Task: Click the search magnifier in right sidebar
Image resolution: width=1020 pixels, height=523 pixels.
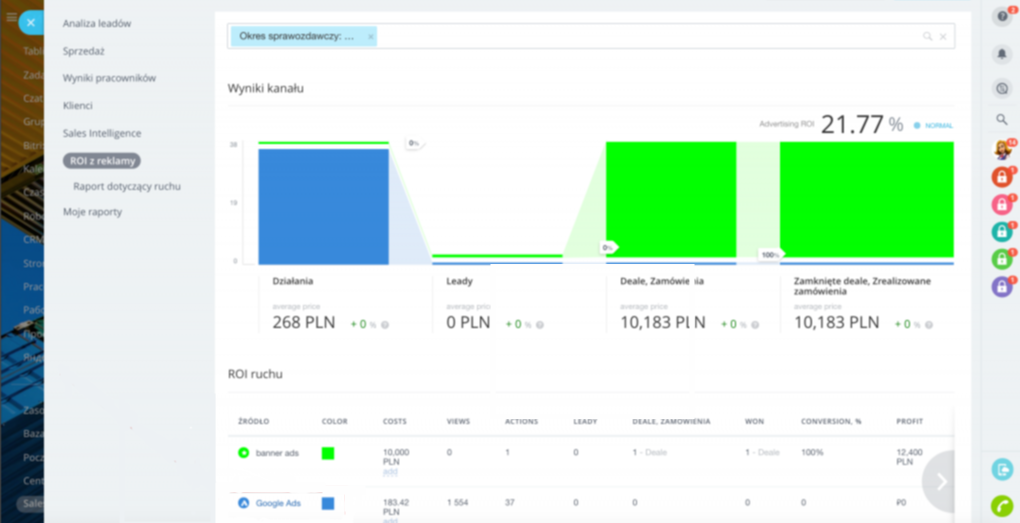Action: [1001, 119]
